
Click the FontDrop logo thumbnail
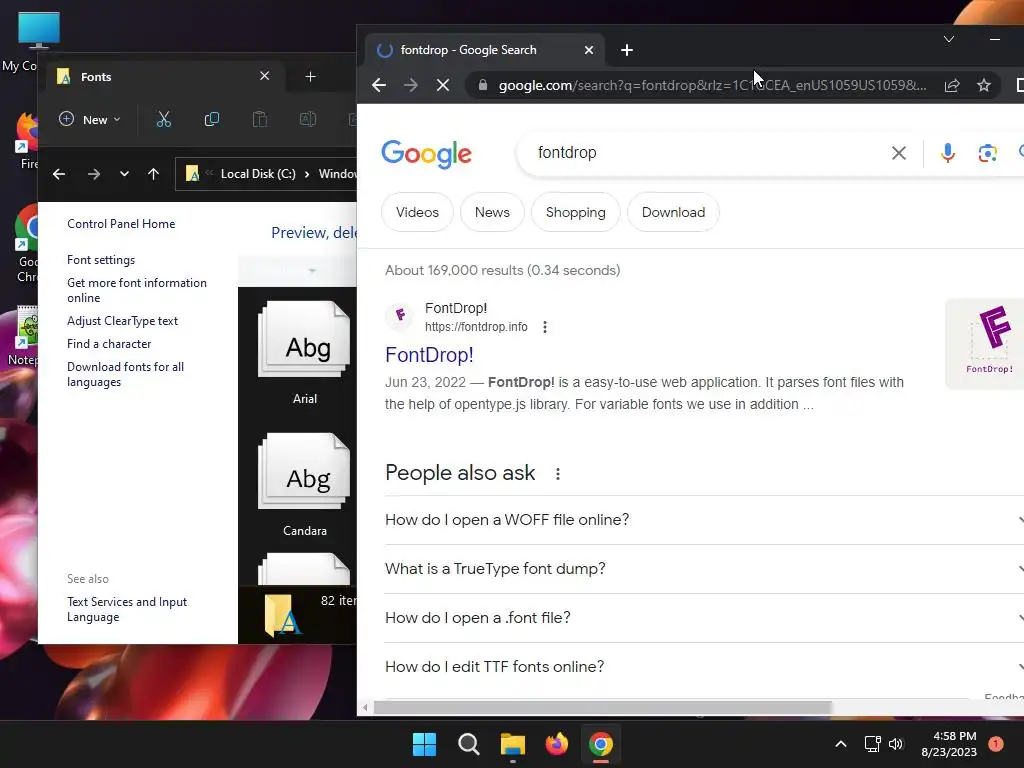pos(987,344)
